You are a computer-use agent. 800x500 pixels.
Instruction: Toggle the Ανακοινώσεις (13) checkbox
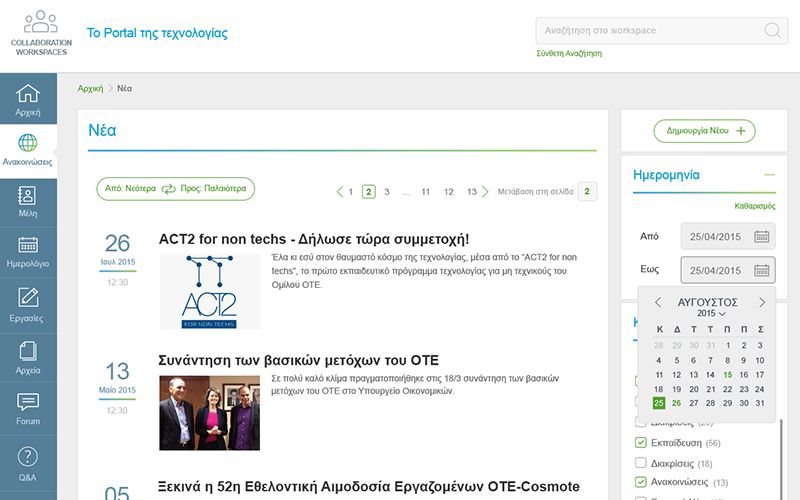[x=640, y=482]
